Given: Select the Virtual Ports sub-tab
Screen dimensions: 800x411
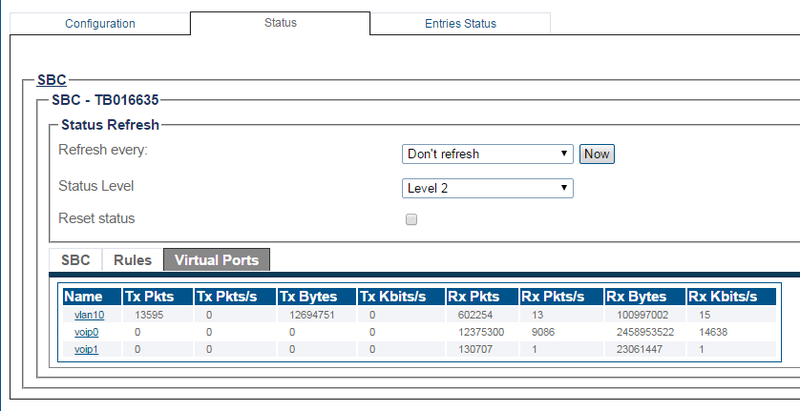Looking at the screenshot, I should (216, 260).
